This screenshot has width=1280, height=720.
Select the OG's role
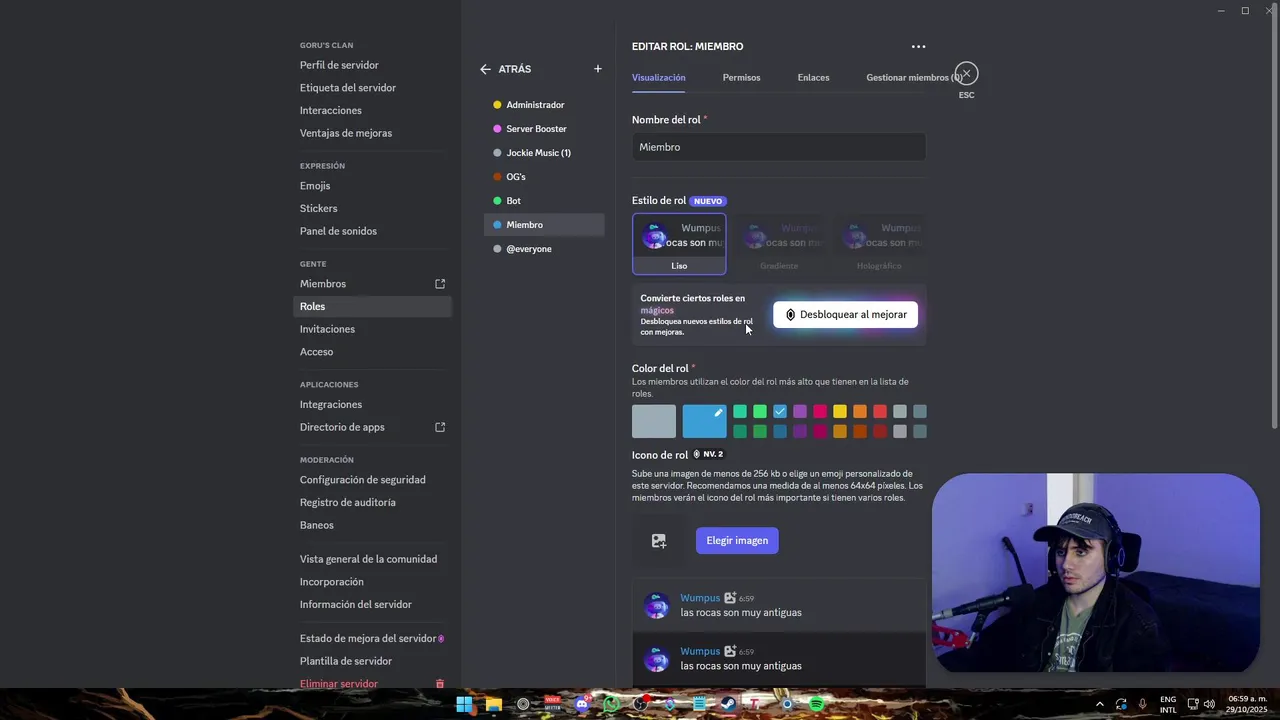point(544,177)
